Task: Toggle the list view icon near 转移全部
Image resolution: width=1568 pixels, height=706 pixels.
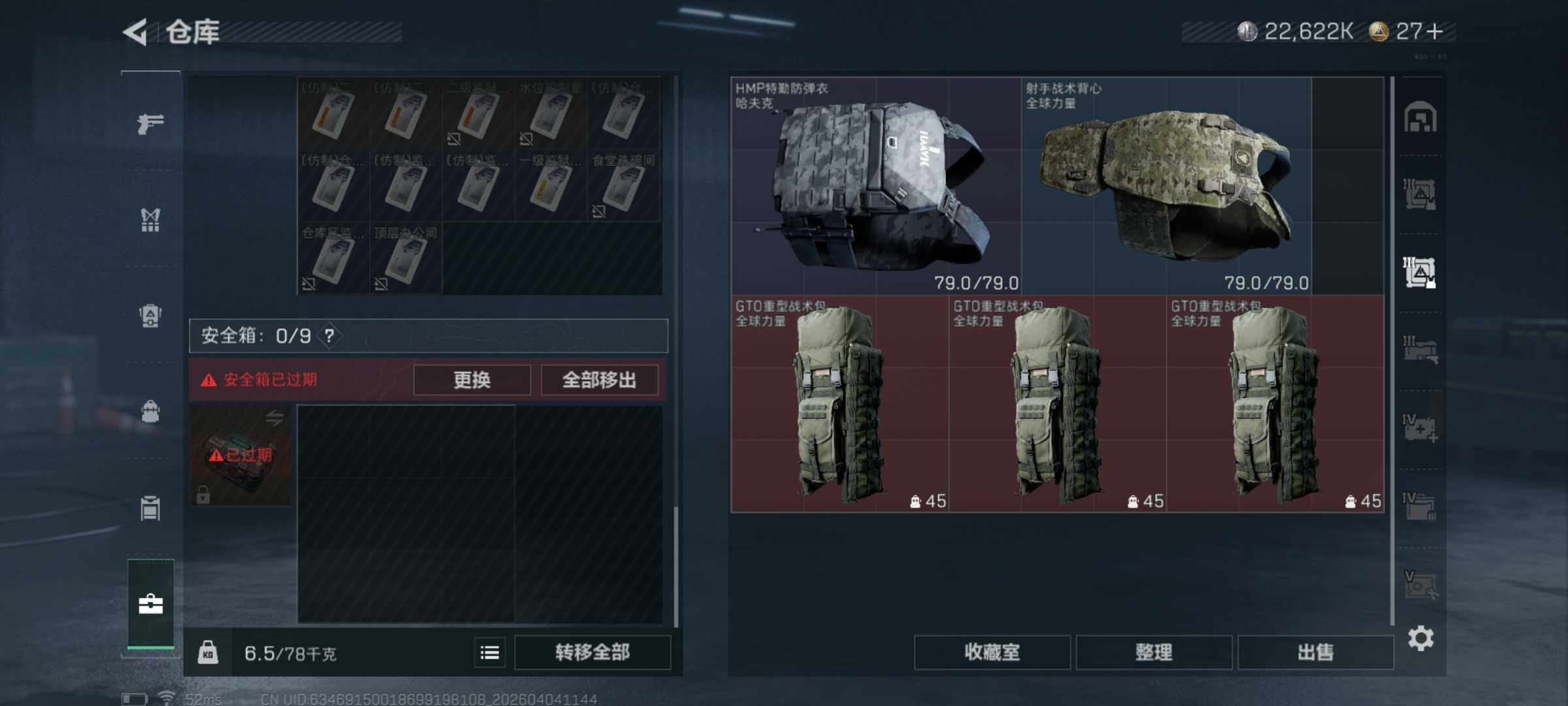Action: (489, 652)
